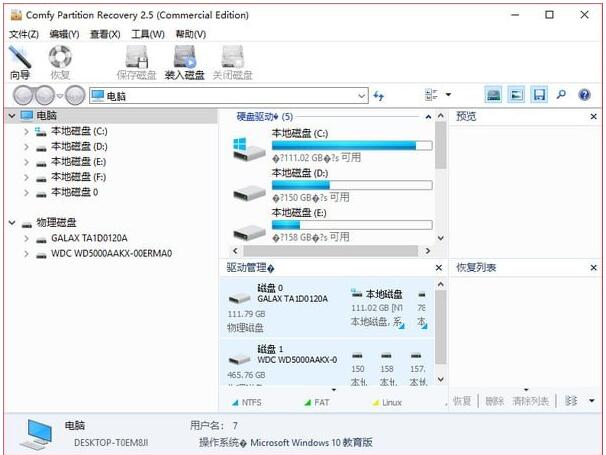Expand the 本地磁盘 (D:) tree node

coord(26,147)
